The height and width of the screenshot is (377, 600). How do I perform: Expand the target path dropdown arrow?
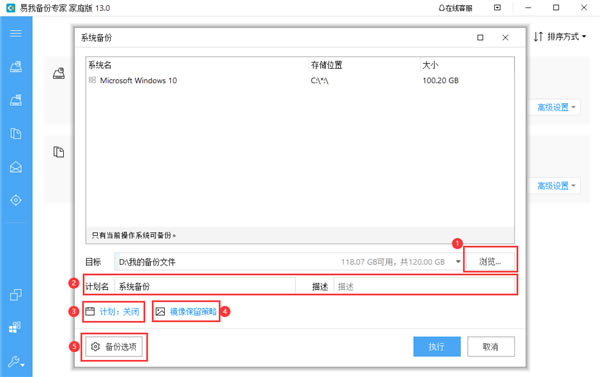click(x=458, y=262)
